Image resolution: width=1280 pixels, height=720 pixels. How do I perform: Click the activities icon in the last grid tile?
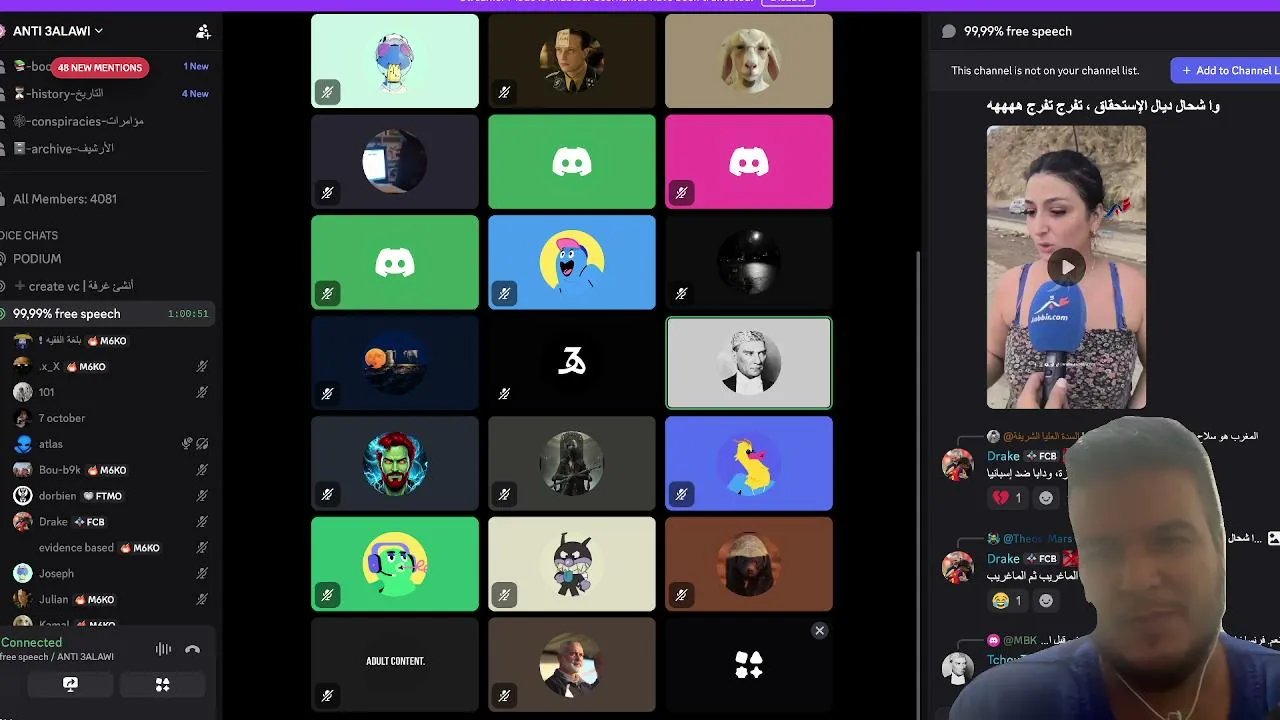749,665
